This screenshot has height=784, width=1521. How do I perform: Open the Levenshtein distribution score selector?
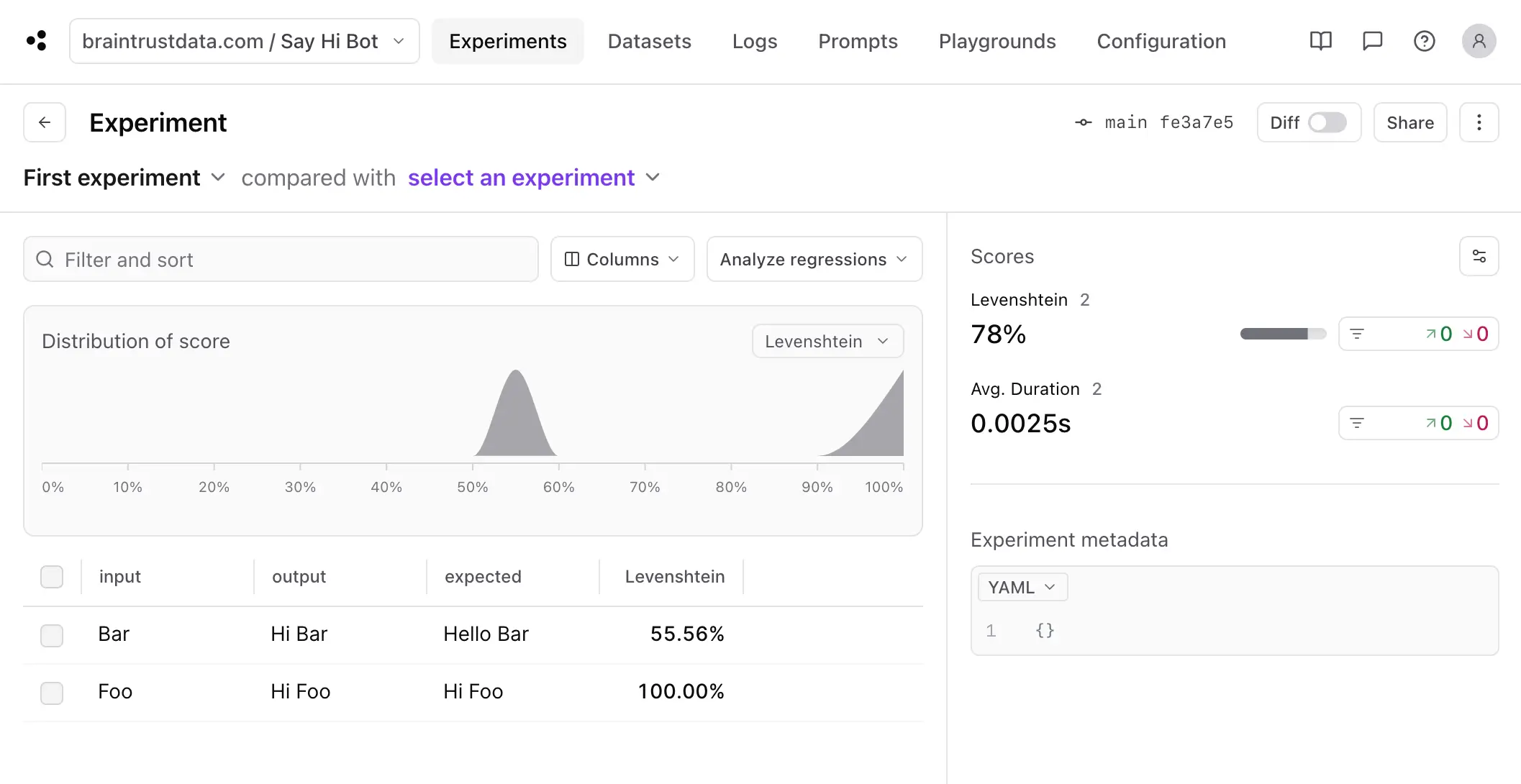(827, 341)
